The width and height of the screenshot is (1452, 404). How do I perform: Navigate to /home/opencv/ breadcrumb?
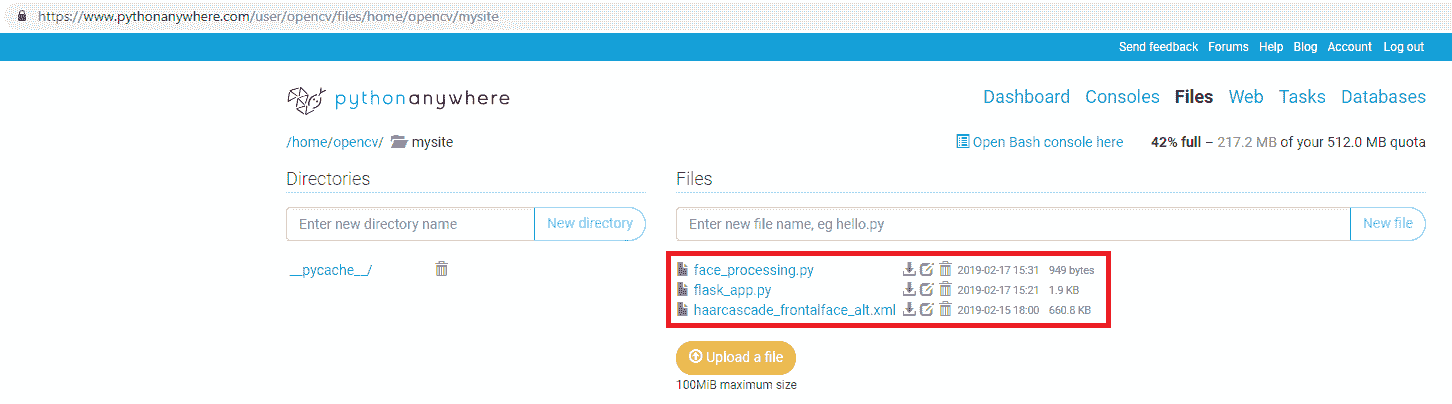coord(334,142)
